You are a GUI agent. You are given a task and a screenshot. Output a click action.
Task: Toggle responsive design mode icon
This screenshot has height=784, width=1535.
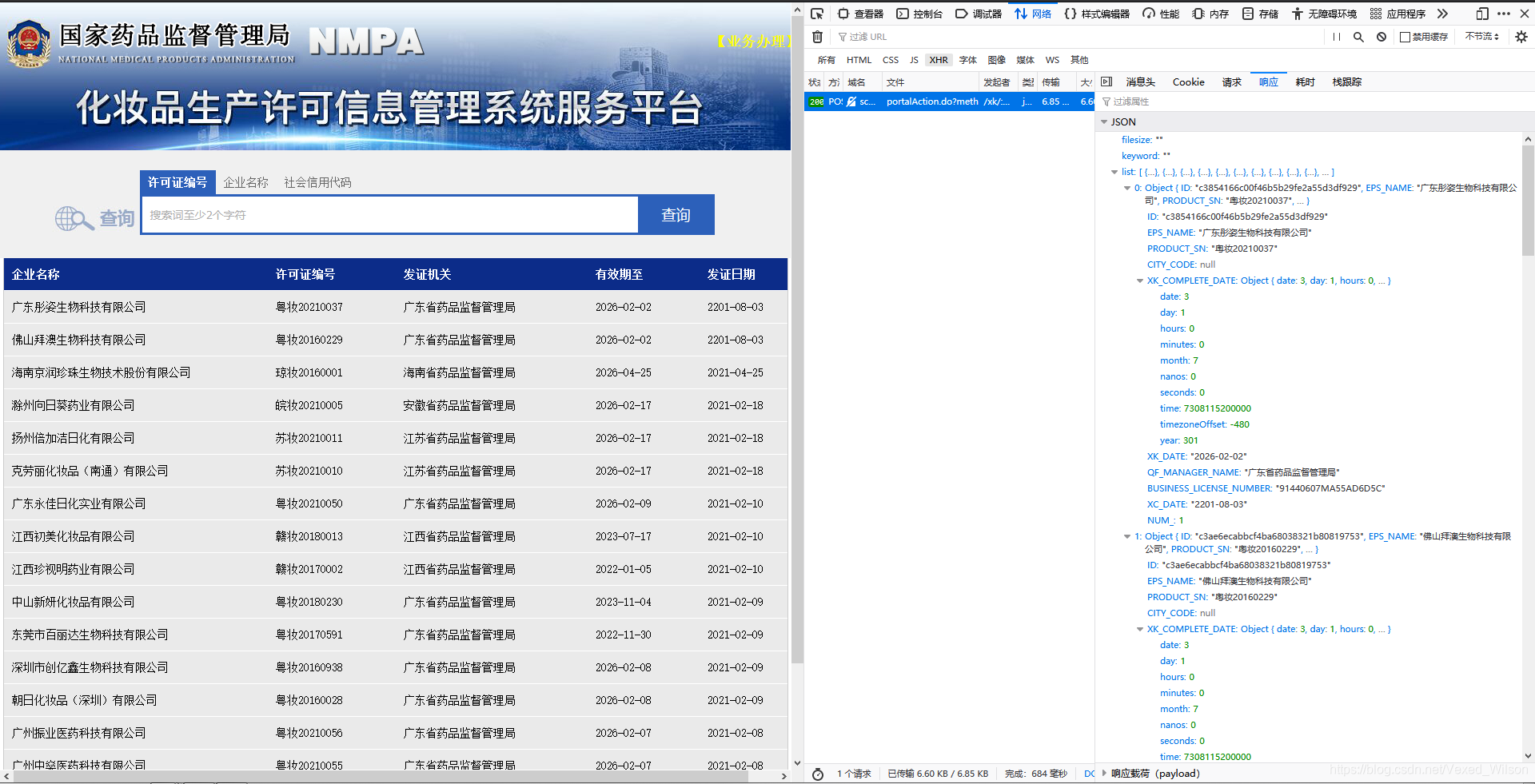pos(1482,14)
